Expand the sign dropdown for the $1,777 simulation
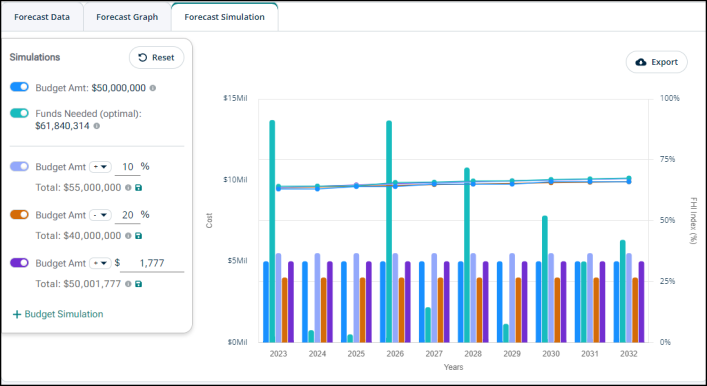Screen dimensions: 707x386 click(100, 263)
